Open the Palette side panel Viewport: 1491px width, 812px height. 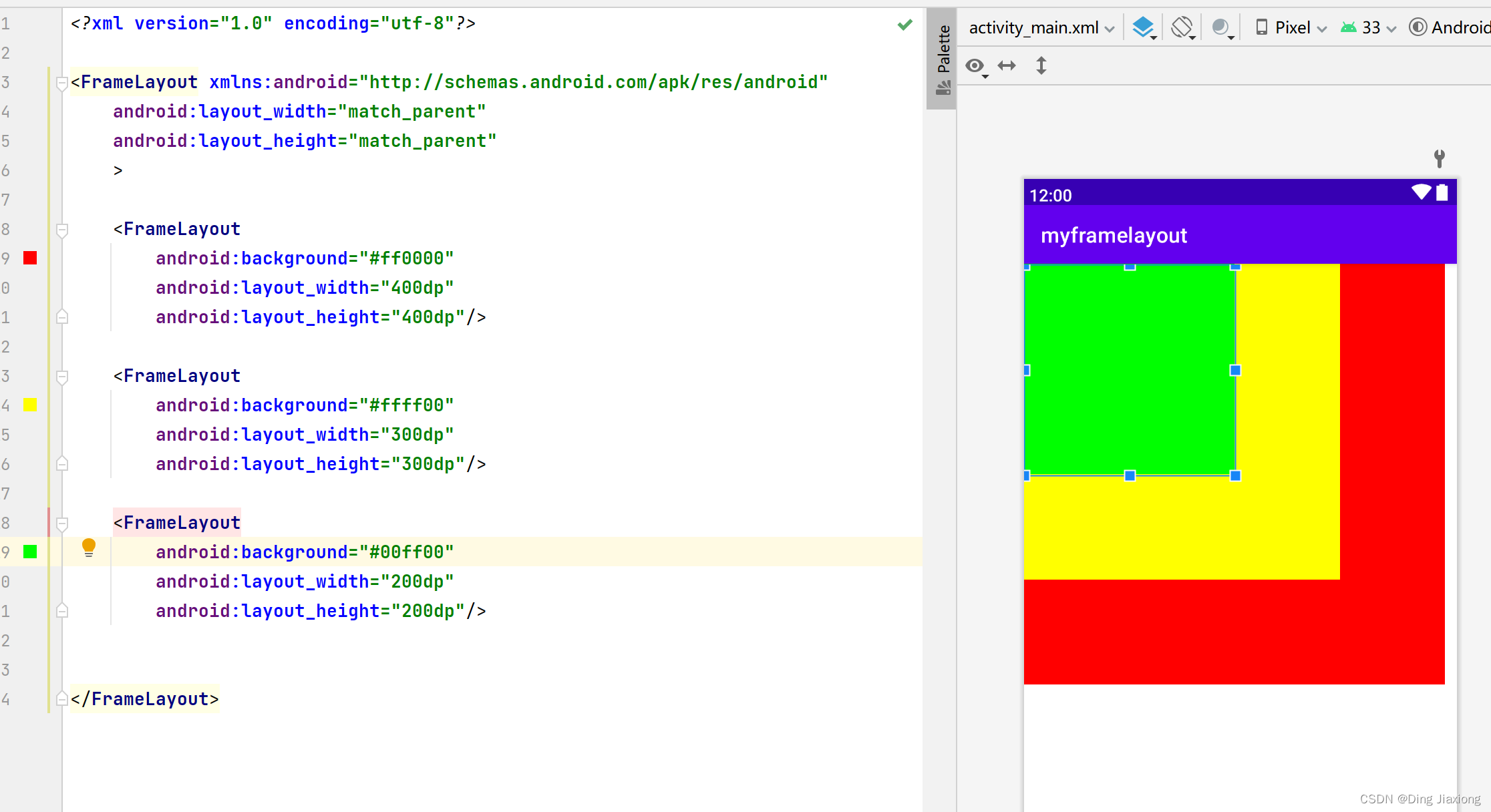943,59
